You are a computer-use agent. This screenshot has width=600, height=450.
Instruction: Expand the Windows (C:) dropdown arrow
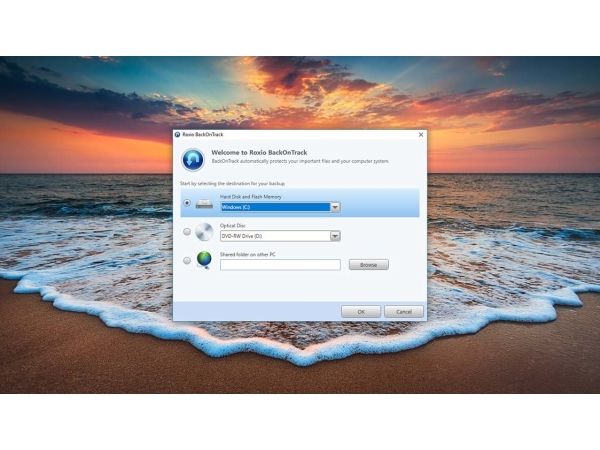coord(335,208)
